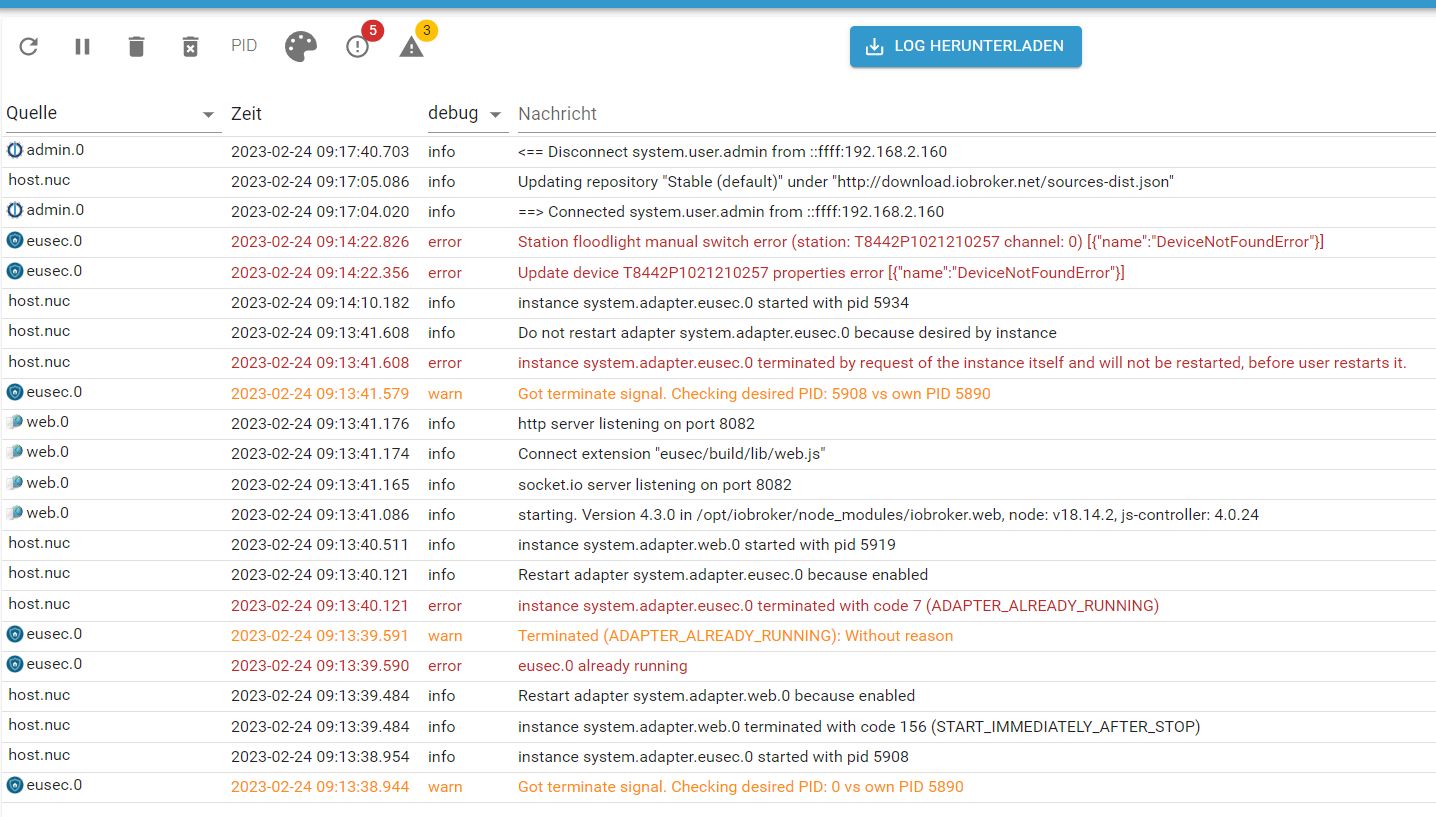Select 'terminated with code 156' message
This screenshot has height=817, width=1436.
point(859,727)
